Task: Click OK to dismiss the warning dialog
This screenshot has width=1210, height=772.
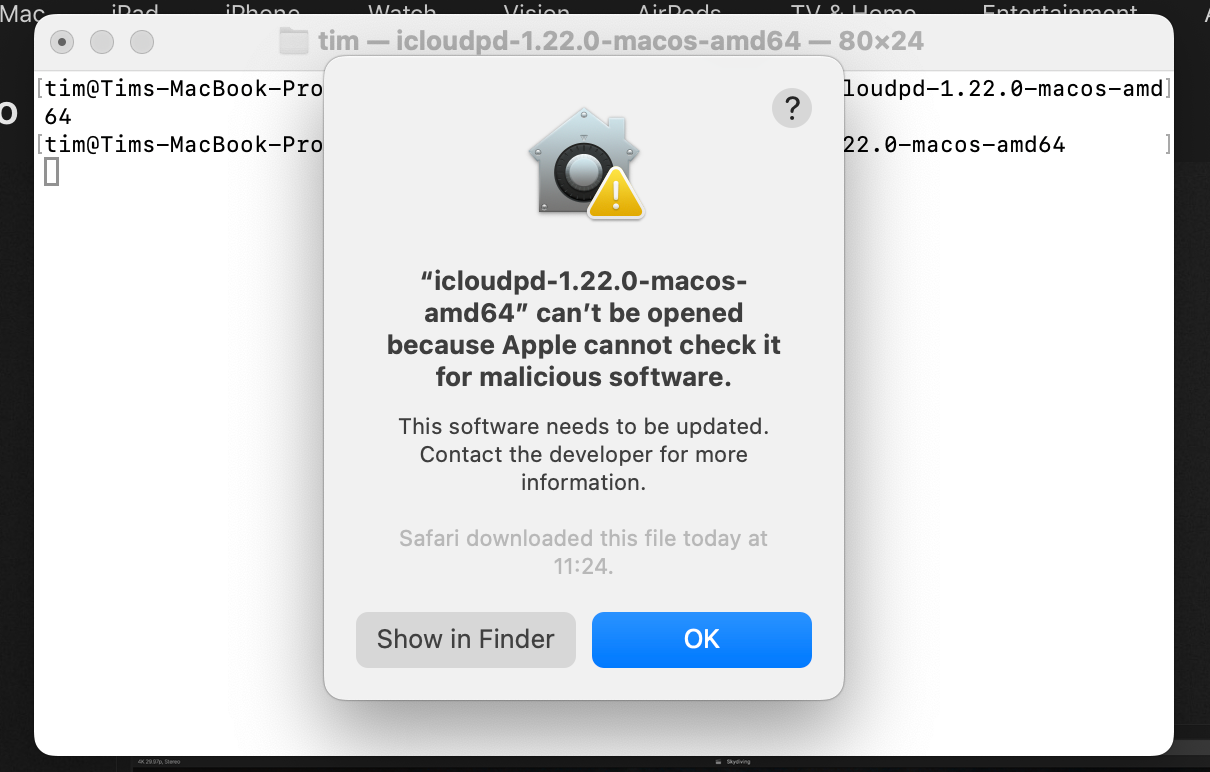Action: (x=701, y=640)
